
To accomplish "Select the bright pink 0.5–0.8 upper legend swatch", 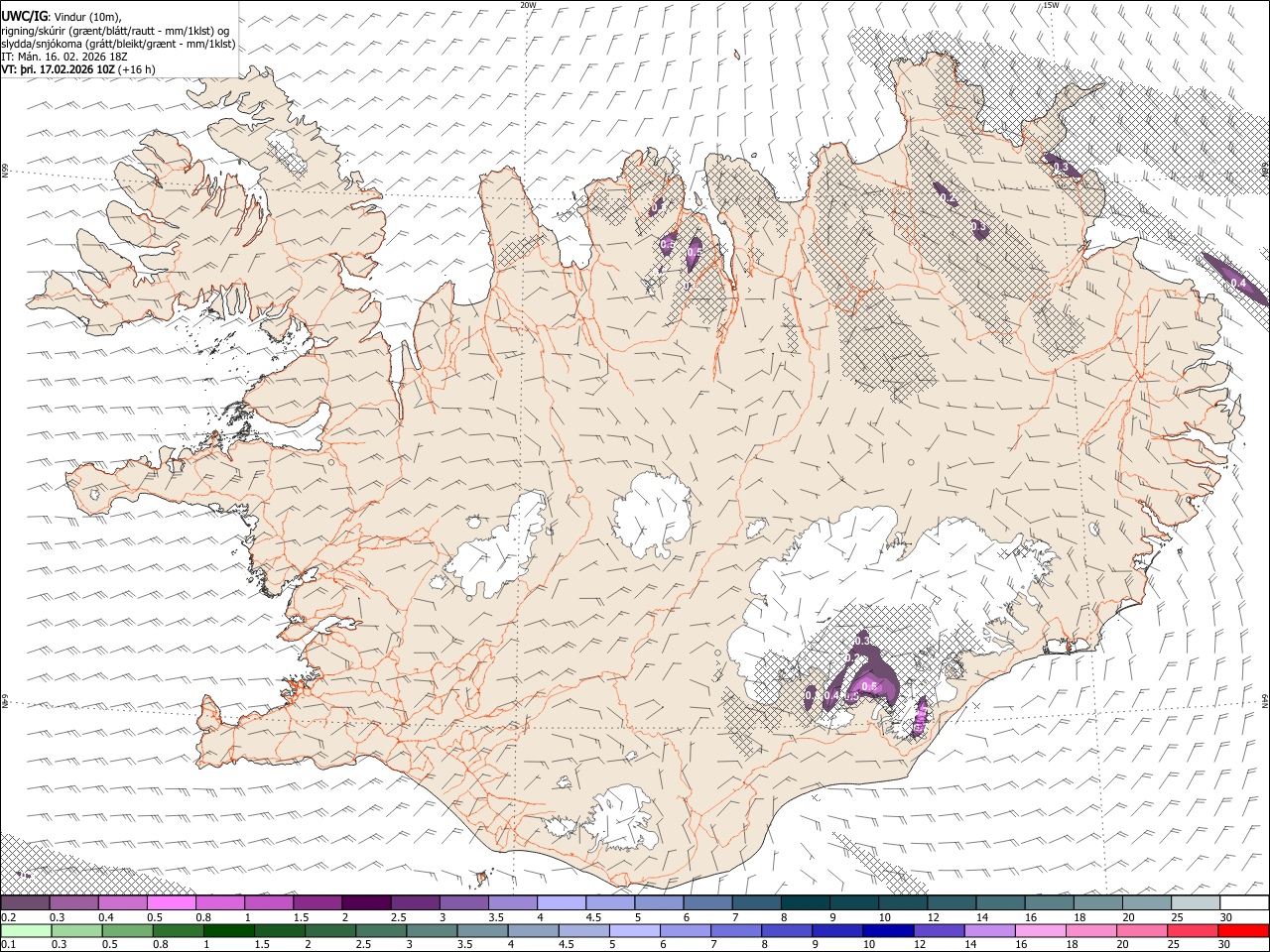I will [171, 902].
